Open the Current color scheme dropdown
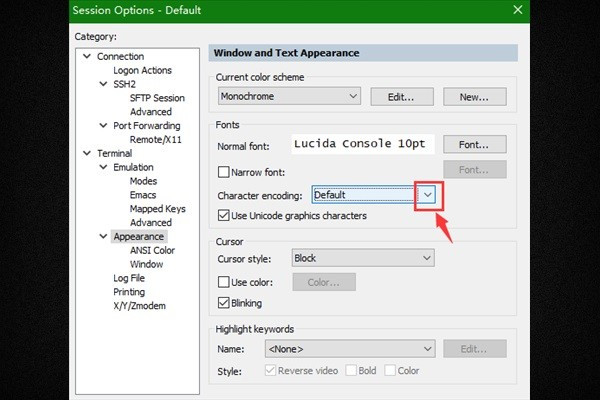This screenshot has height=400, width=600. tap(353, 97)
